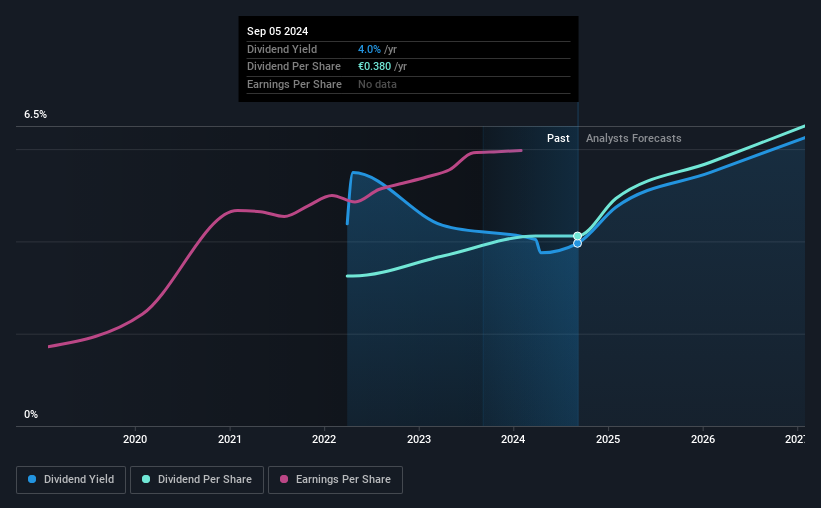Viewport: 821px width, 508px height.
Task: Click the Past section label
Action: tap(558, 138)
